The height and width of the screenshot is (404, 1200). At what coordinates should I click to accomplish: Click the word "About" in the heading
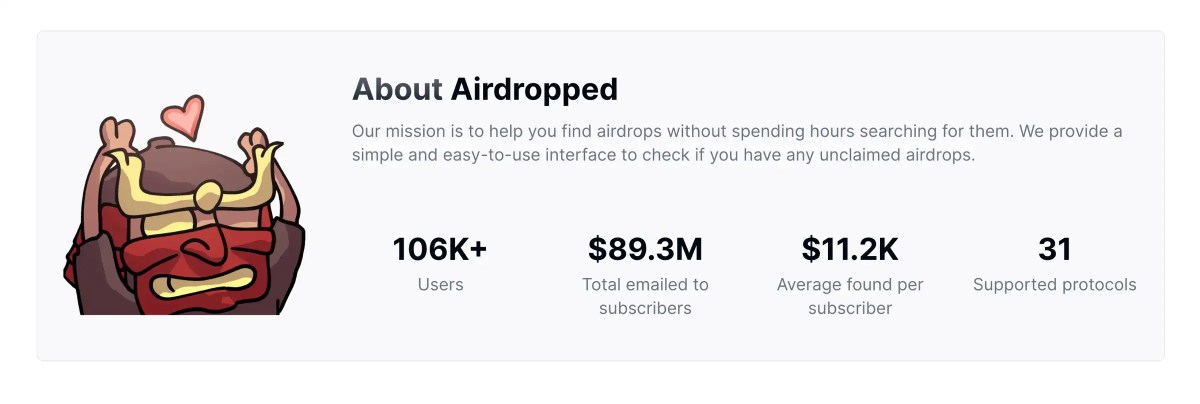pyautogui.click(x=397, y=90)
